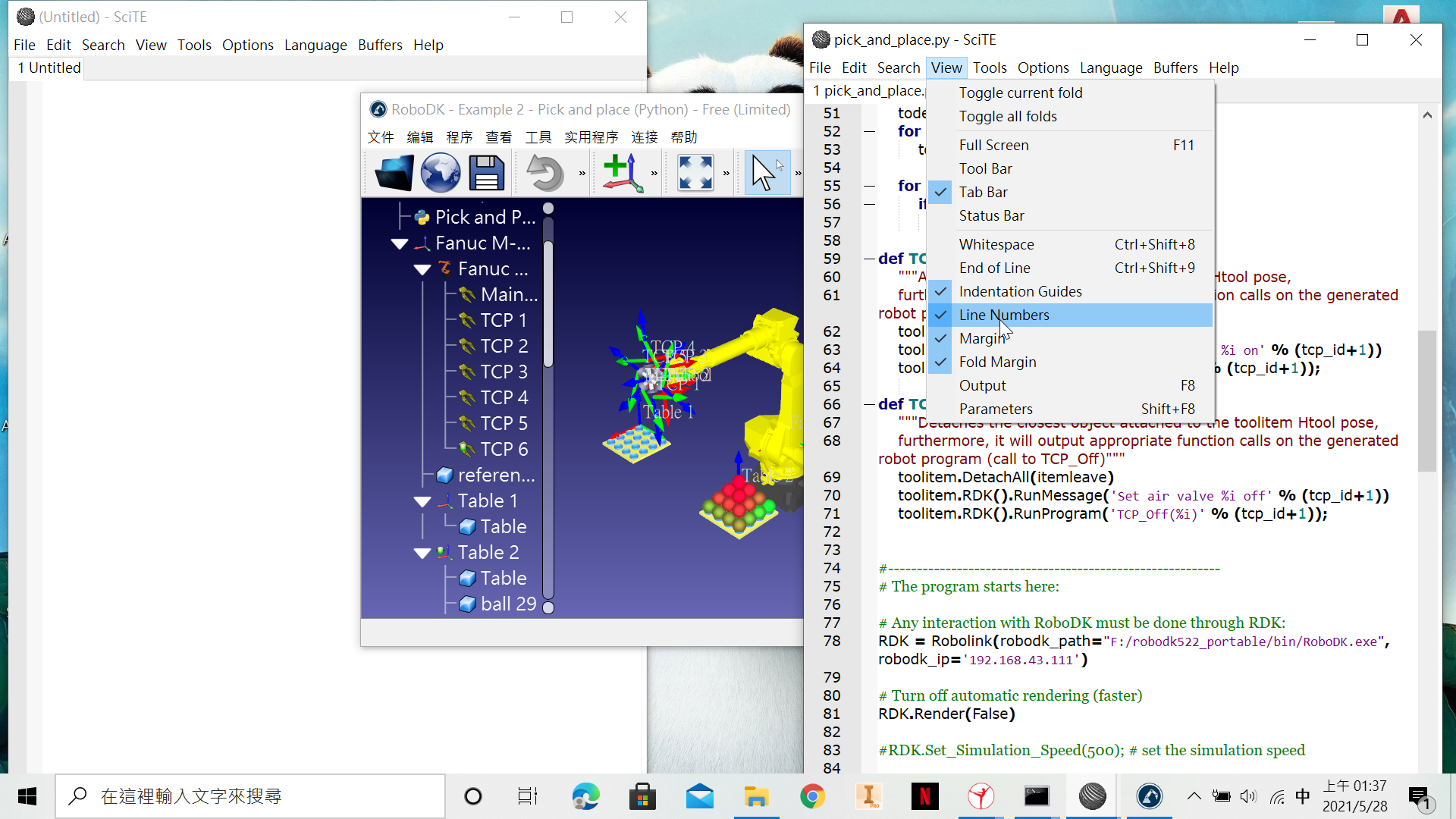Collapse the Table 1 frame node
Screen dimensions: 1456x819
422,501
